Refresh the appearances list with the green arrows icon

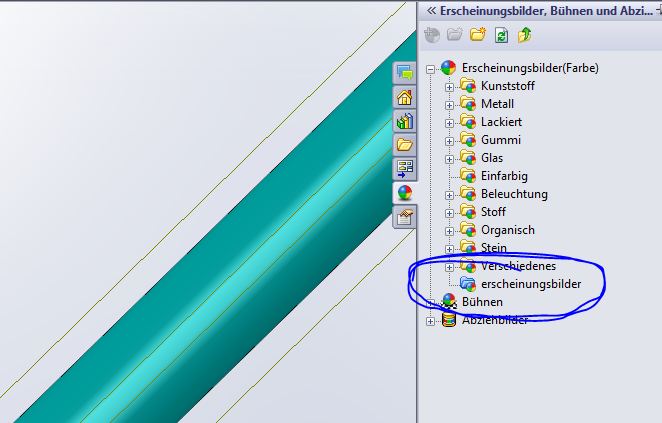click(x=502, y=35)
